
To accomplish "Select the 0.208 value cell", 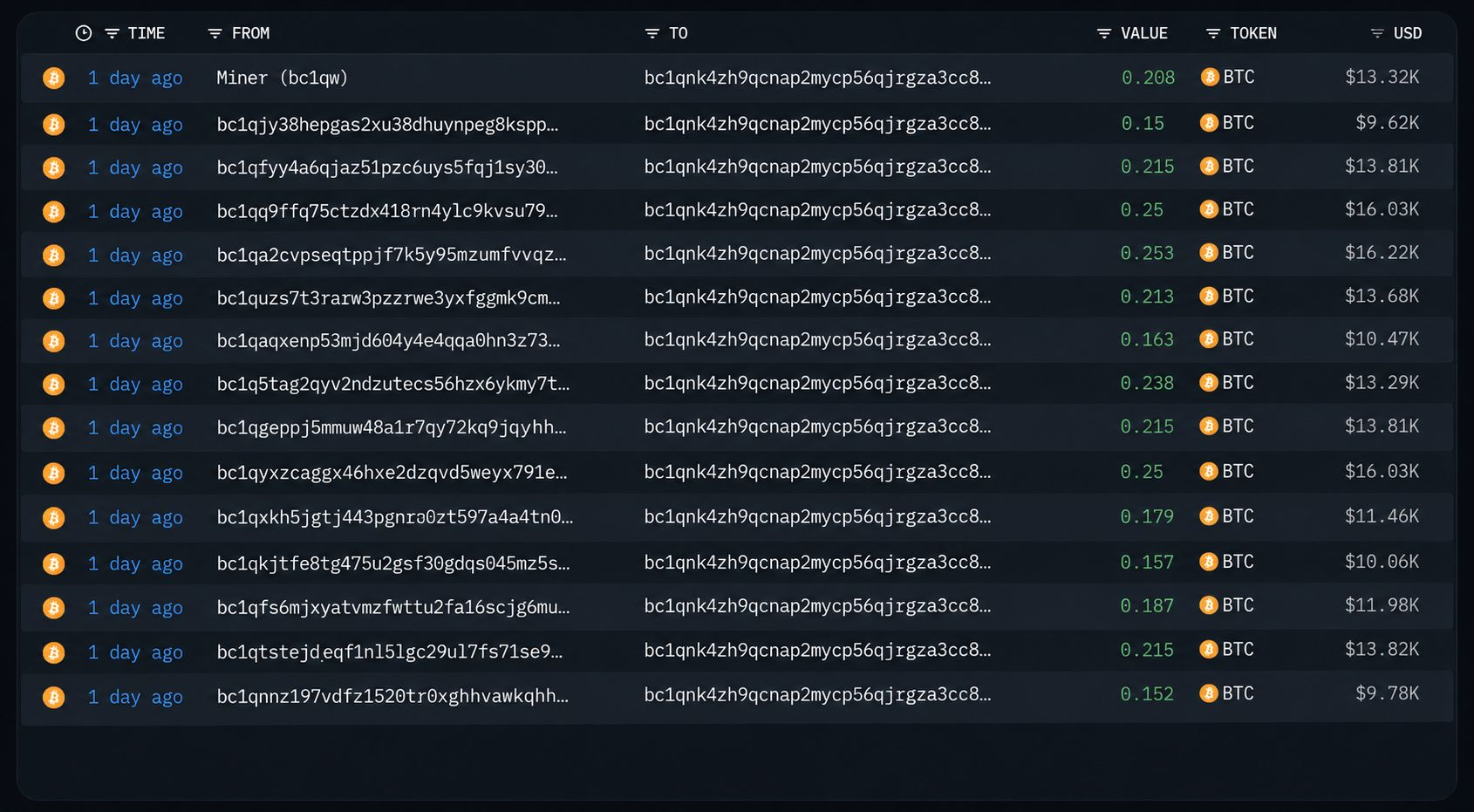I will click(1148, 78).
